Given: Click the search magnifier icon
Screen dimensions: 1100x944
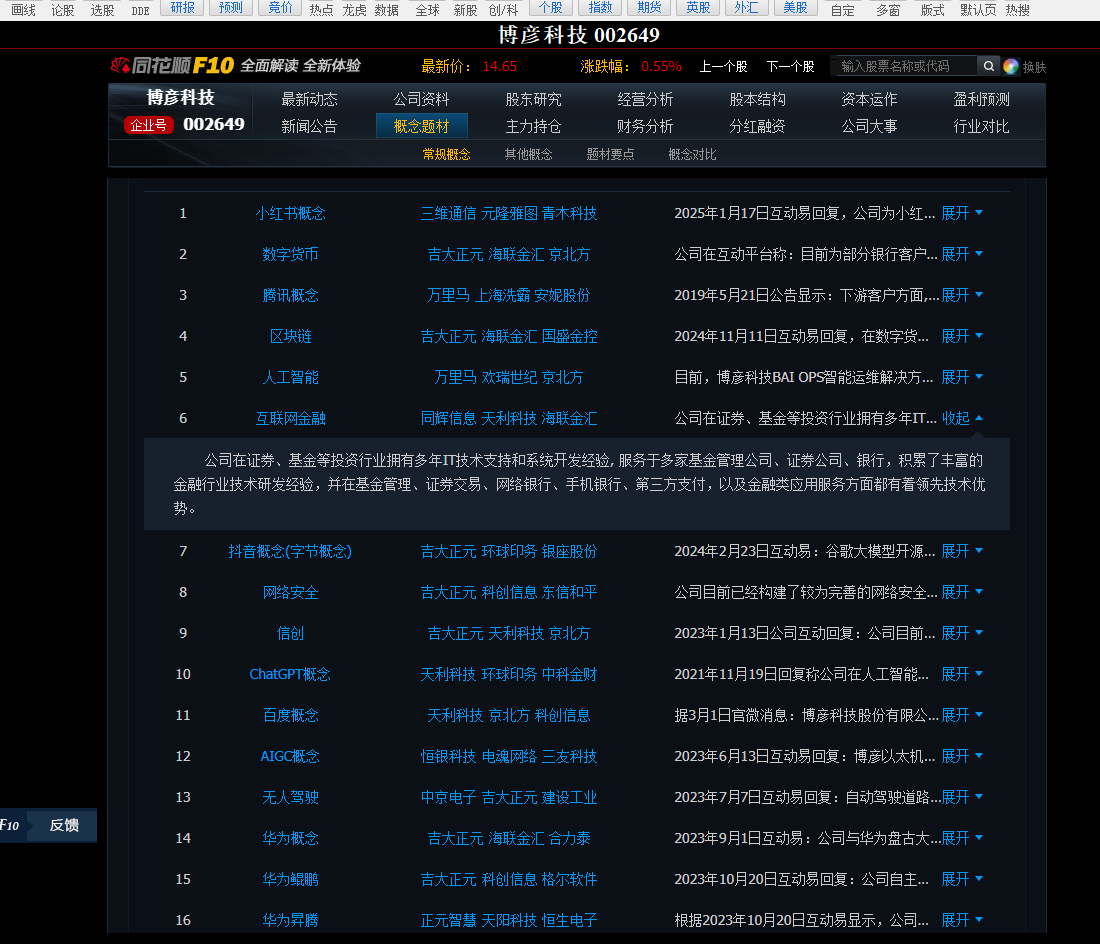Looking at the screenshot, I should click(x=988, y=66).
